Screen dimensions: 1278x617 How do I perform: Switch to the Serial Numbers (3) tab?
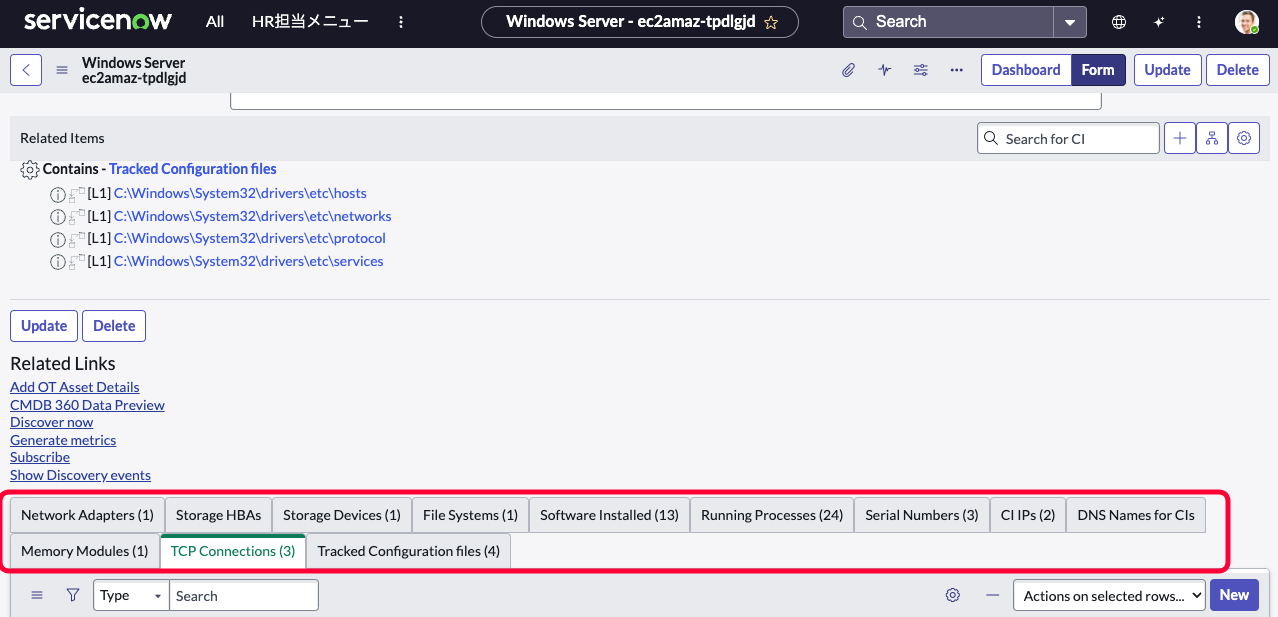(x=922, y=515)
